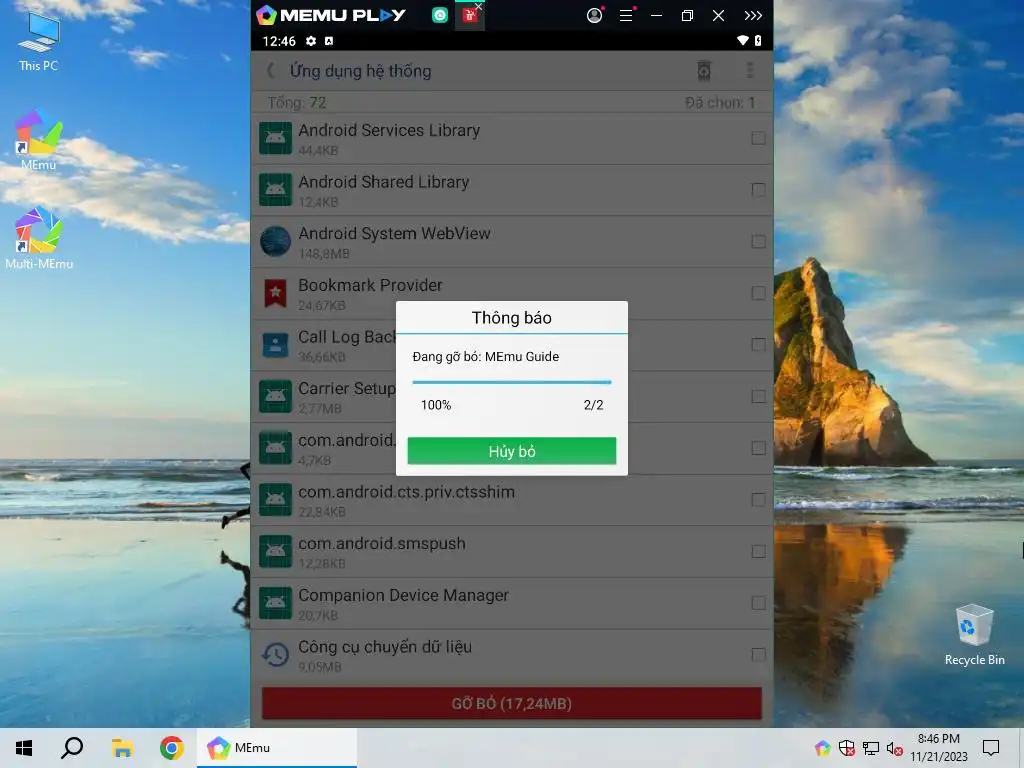The height and width of the screenshot is (768, 1024).
Task: Tick the com.android.smspush checkbox
Action: pyautogui.click(x=758, y=551)
